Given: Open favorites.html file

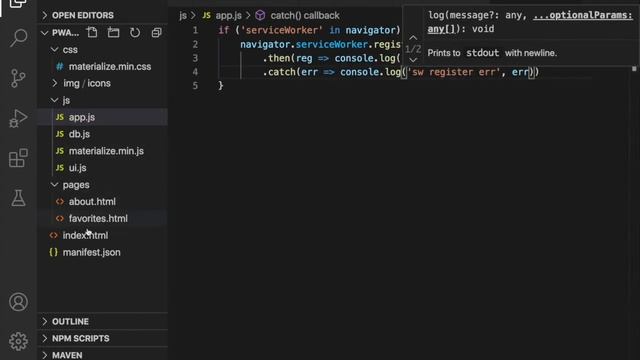Looking at the screenshot, I should pos(102,218).
